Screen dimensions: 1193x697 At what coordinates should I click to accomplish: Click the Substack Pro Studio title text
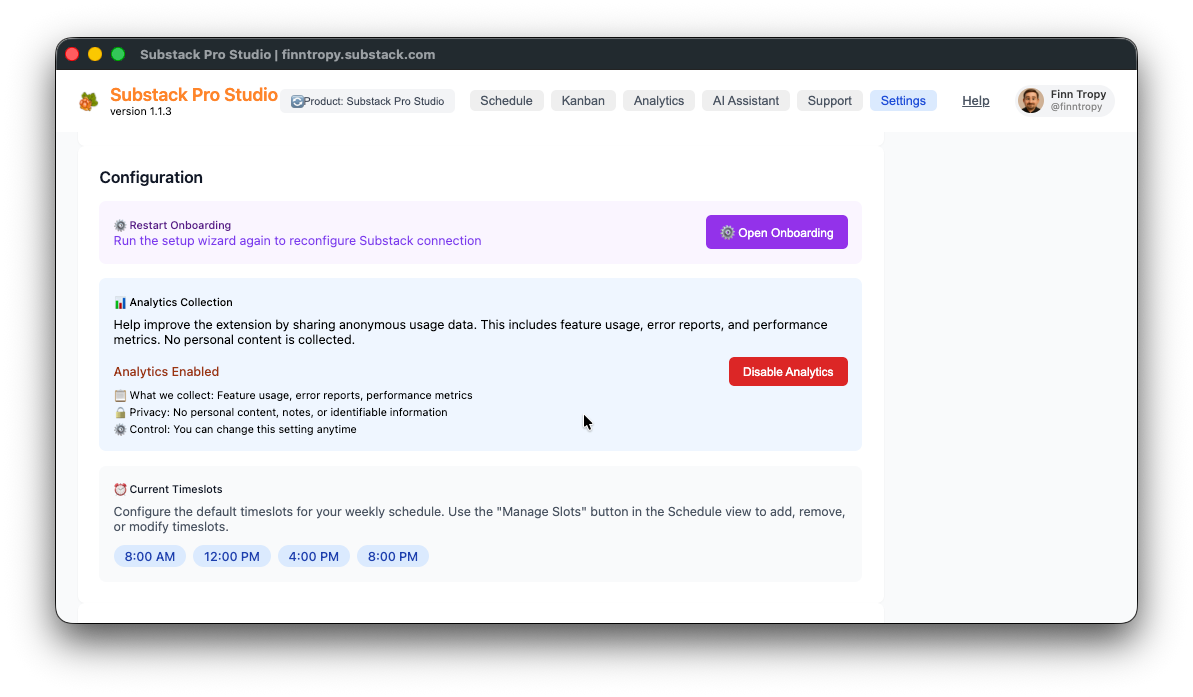(x=194, y=94)
